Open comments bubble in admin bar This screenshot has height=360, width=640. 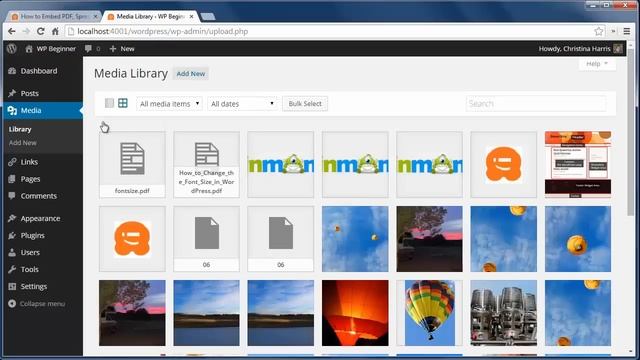[x=92, y=49]
